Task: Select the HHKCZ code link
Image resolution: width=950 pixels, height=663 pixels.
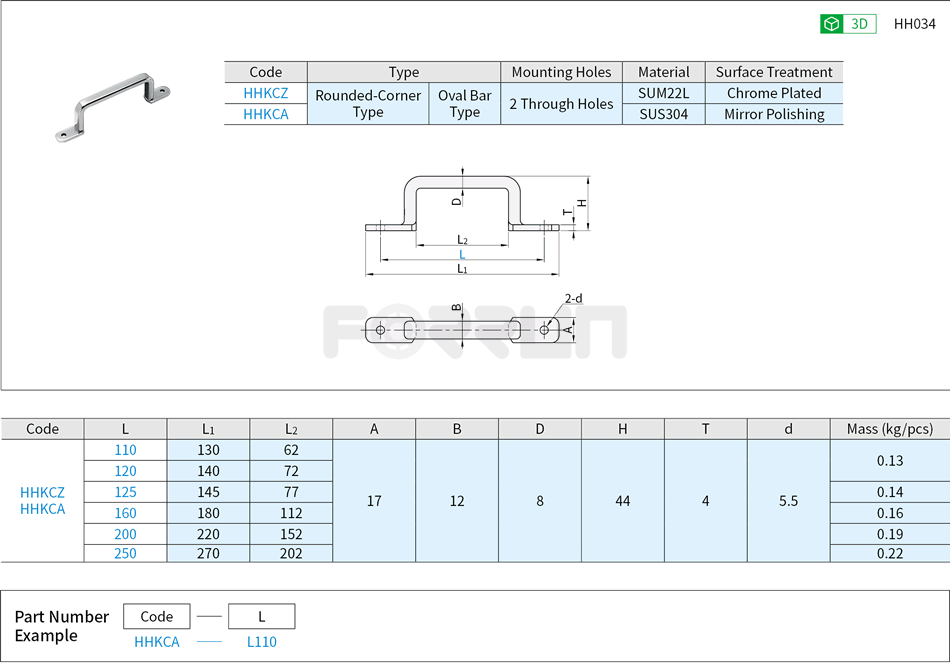Action: [x=265, y=93]
